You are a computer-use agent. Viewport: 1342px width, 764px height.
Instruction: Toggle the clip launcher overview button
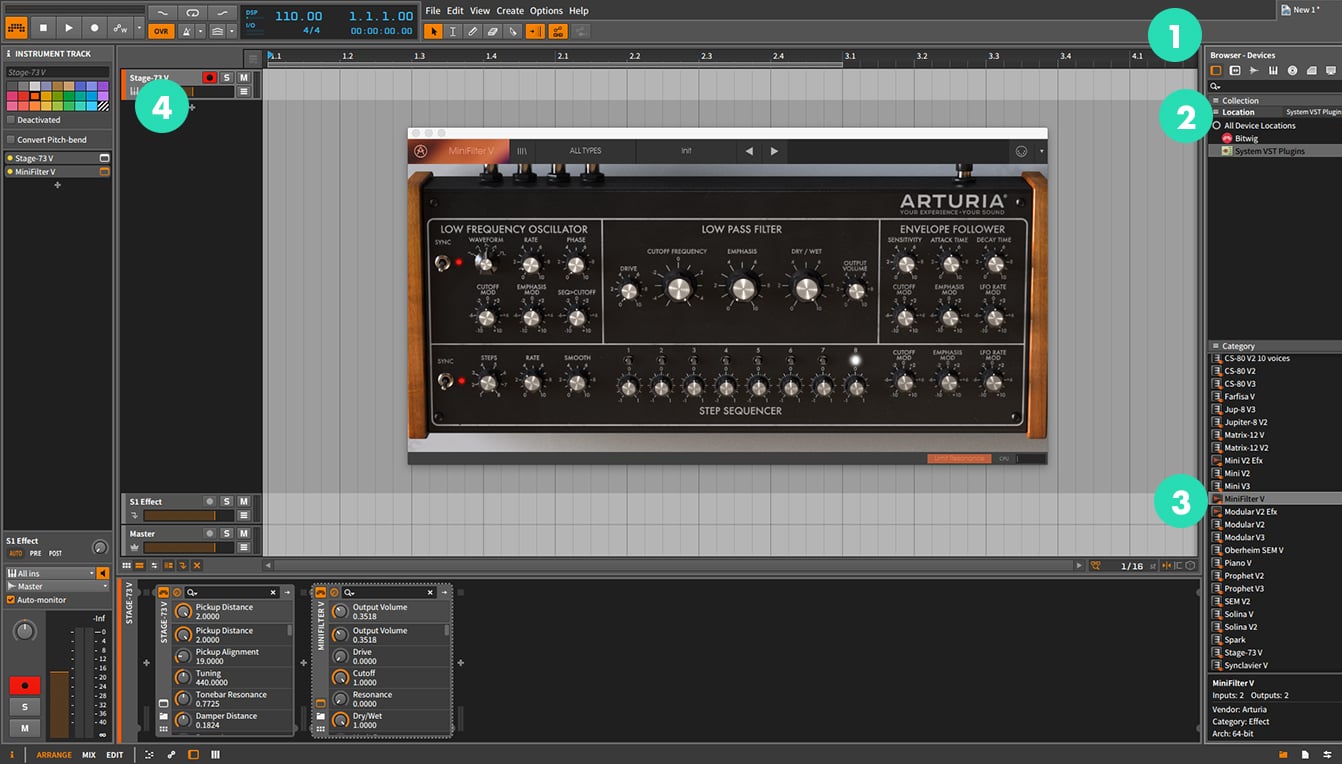[x=17, y=28]
